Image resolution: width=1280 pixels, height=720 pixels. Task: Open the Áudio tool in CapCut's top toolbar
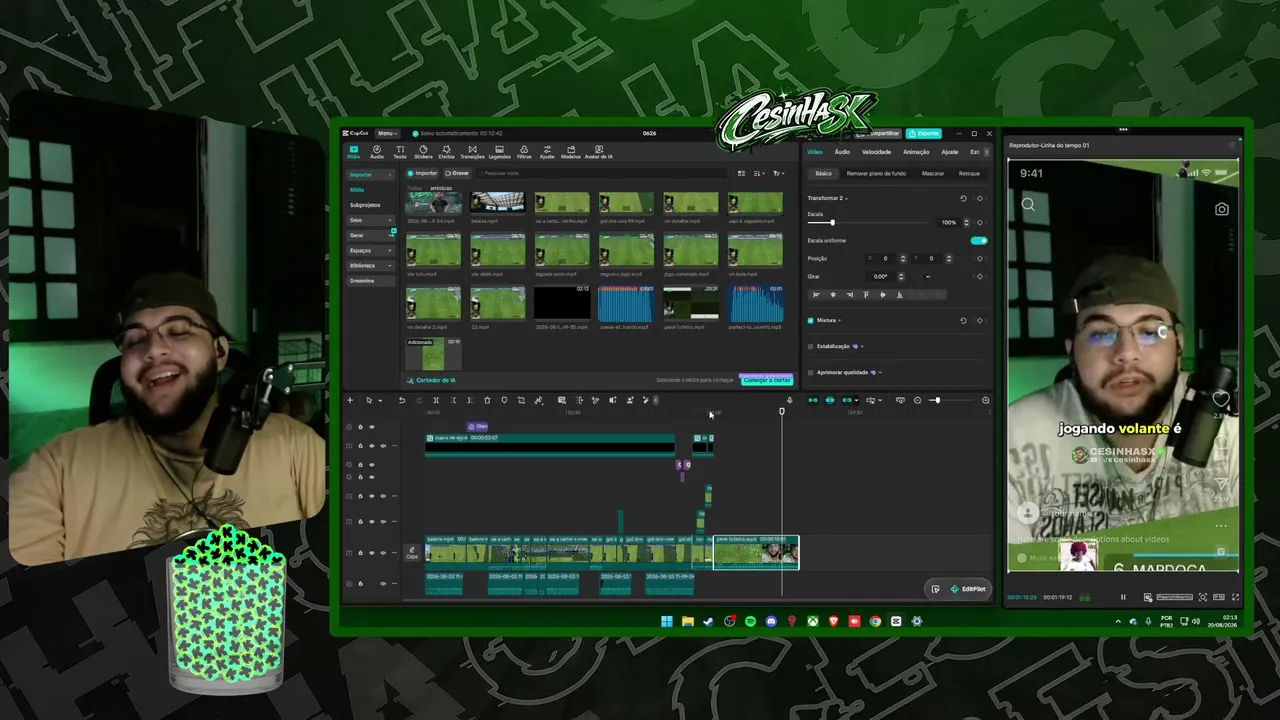377,152
